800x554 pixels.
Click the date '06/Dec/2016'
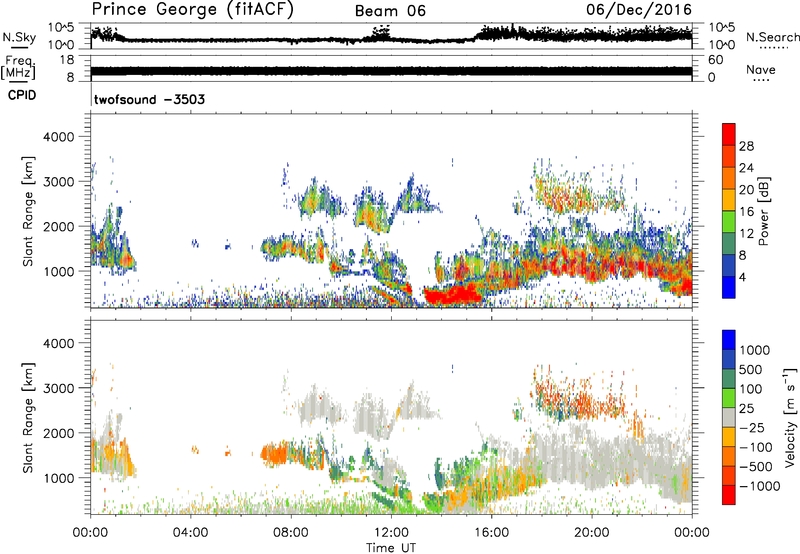[x=639, y=10]
